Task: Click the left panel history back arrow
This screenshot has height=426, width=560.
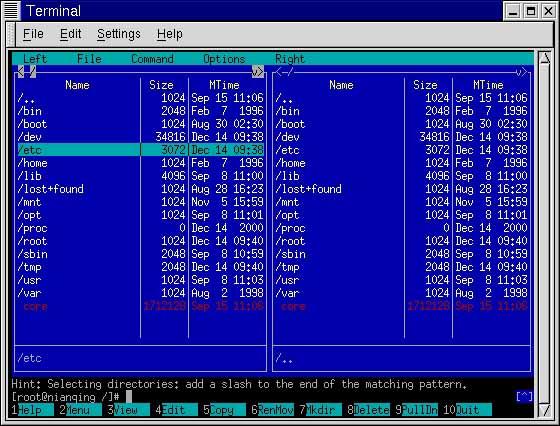Action: [21, 71]
